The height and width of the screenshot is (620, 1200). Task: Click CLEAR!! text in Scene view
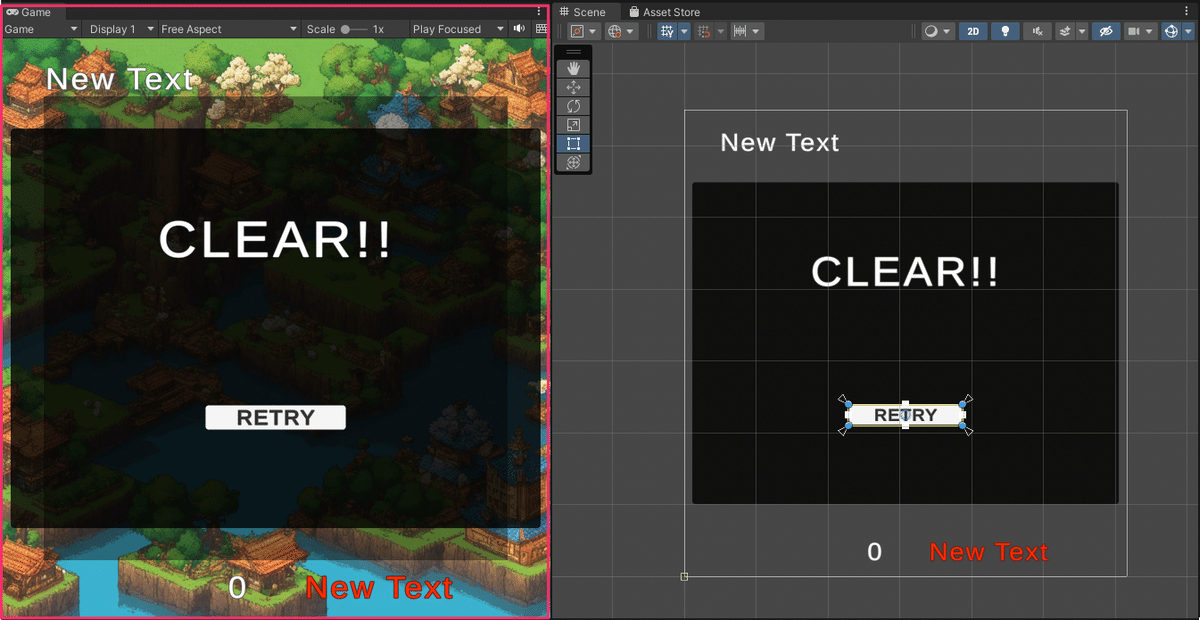tap(905, 272)
